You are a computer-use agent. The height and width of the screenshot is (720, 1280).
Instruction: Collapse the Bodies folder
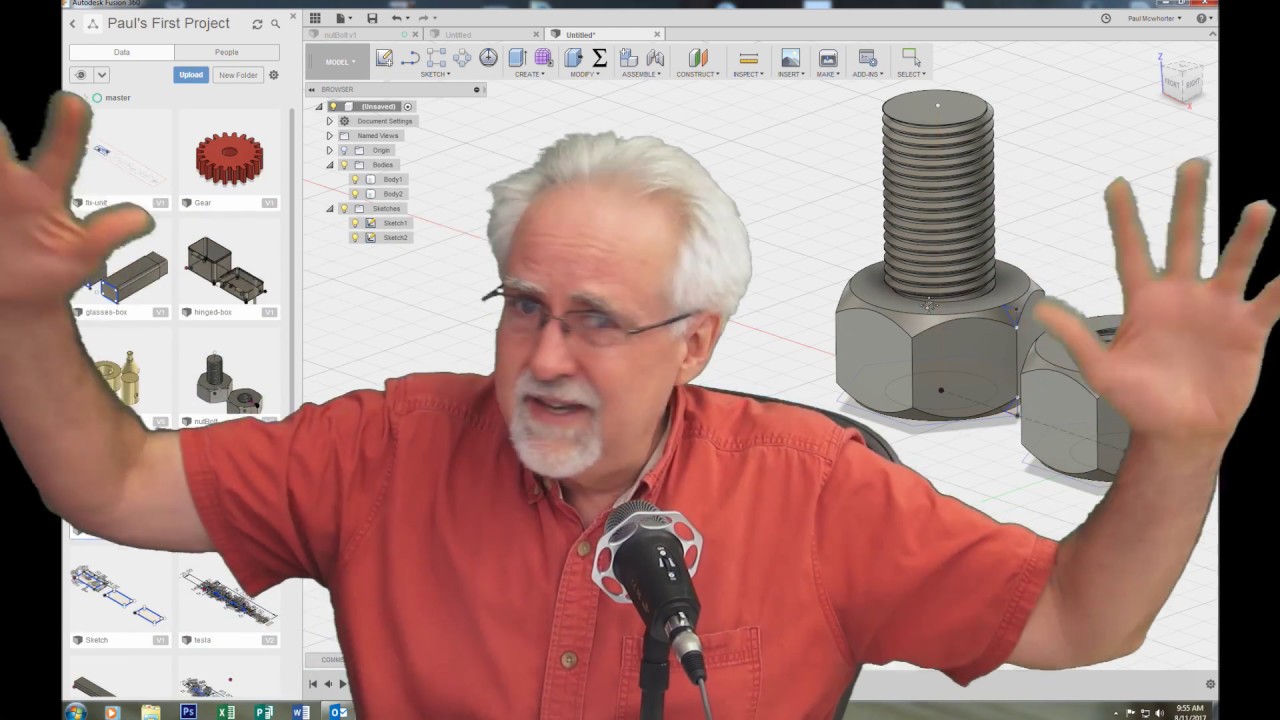[x=329, y=164]
